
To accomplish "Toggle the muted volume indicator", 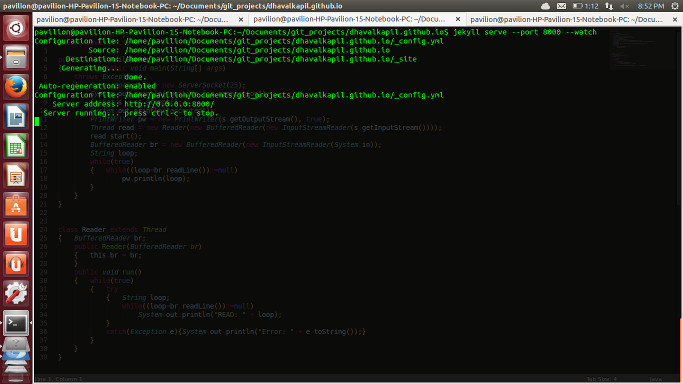I will tap(625, 6).
